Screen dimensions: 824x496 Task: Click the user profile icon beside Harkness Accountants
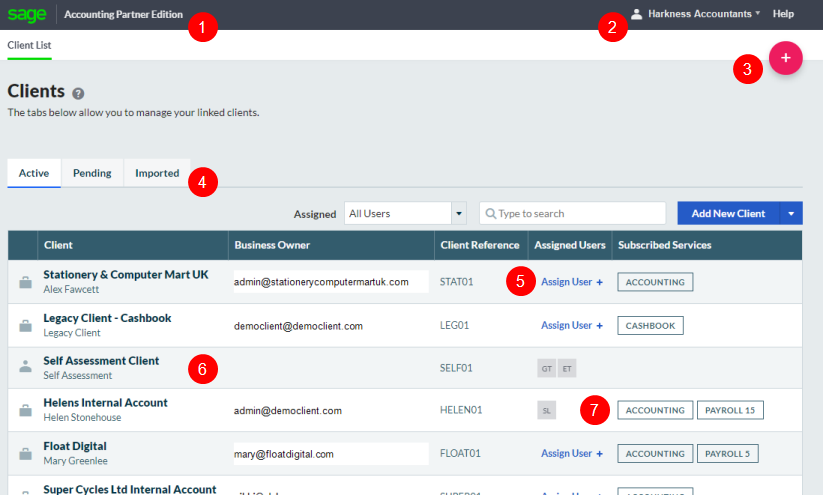(x=636, y=14)
